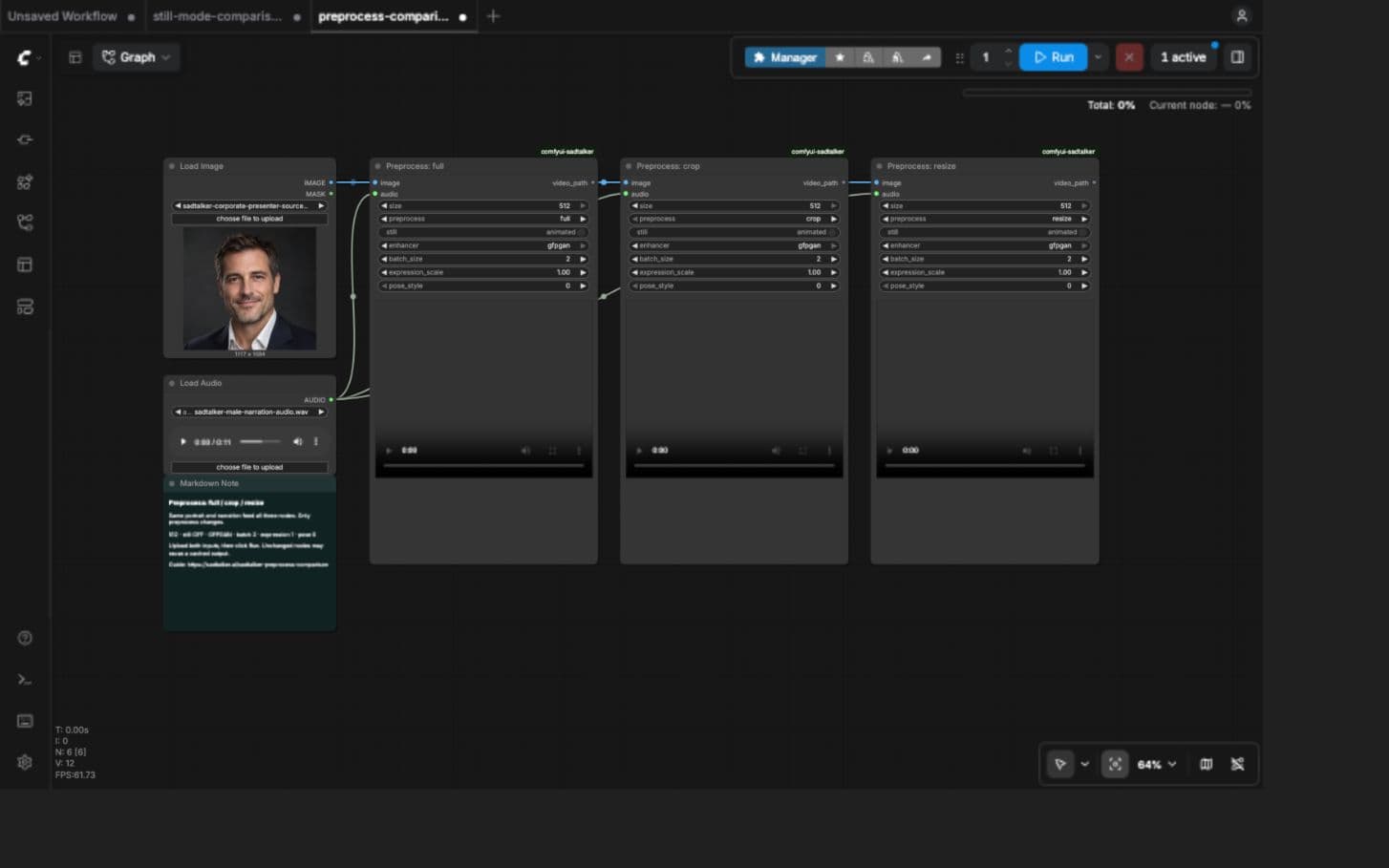Open the ComfyUI logo menu
The image size is (1389, 868).
pyautogui.click(x=25, y=58)
